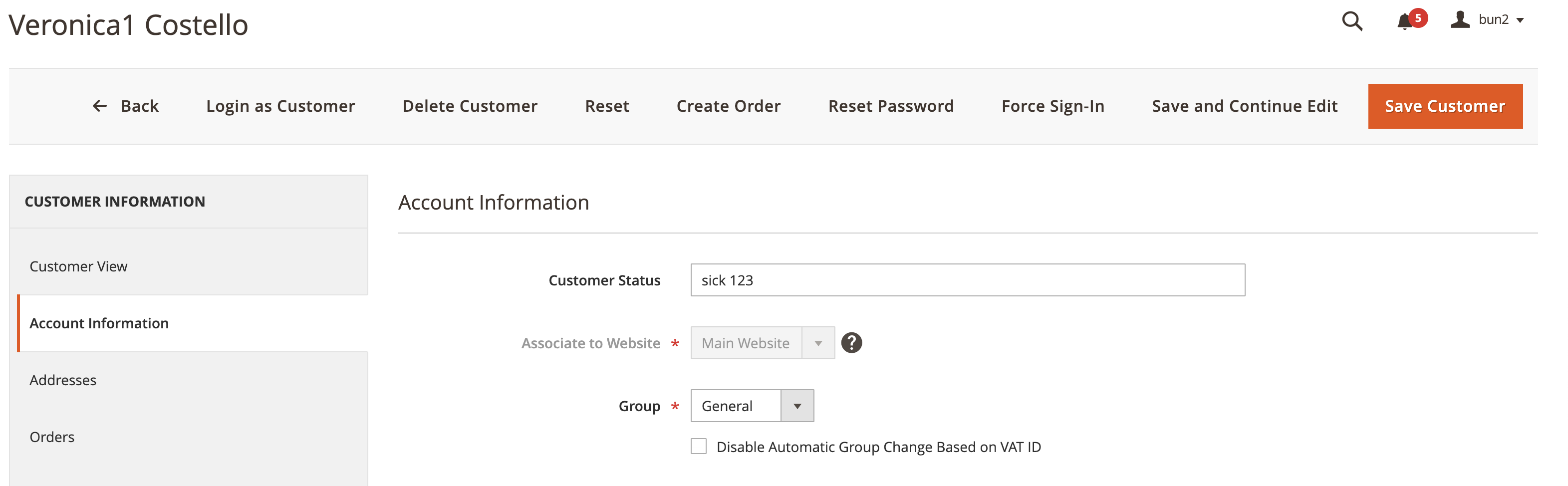
Task: Select Customer View in the sidebar
Action: point(78,266)
